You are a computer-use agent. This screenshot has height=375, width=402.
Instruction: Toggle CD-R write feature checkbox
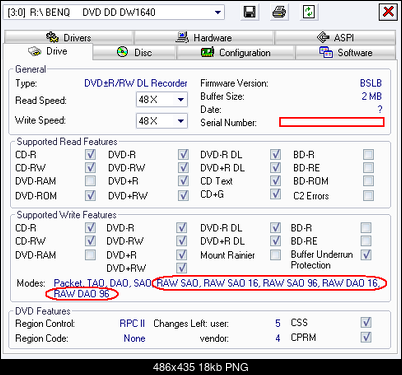point(90,228)
